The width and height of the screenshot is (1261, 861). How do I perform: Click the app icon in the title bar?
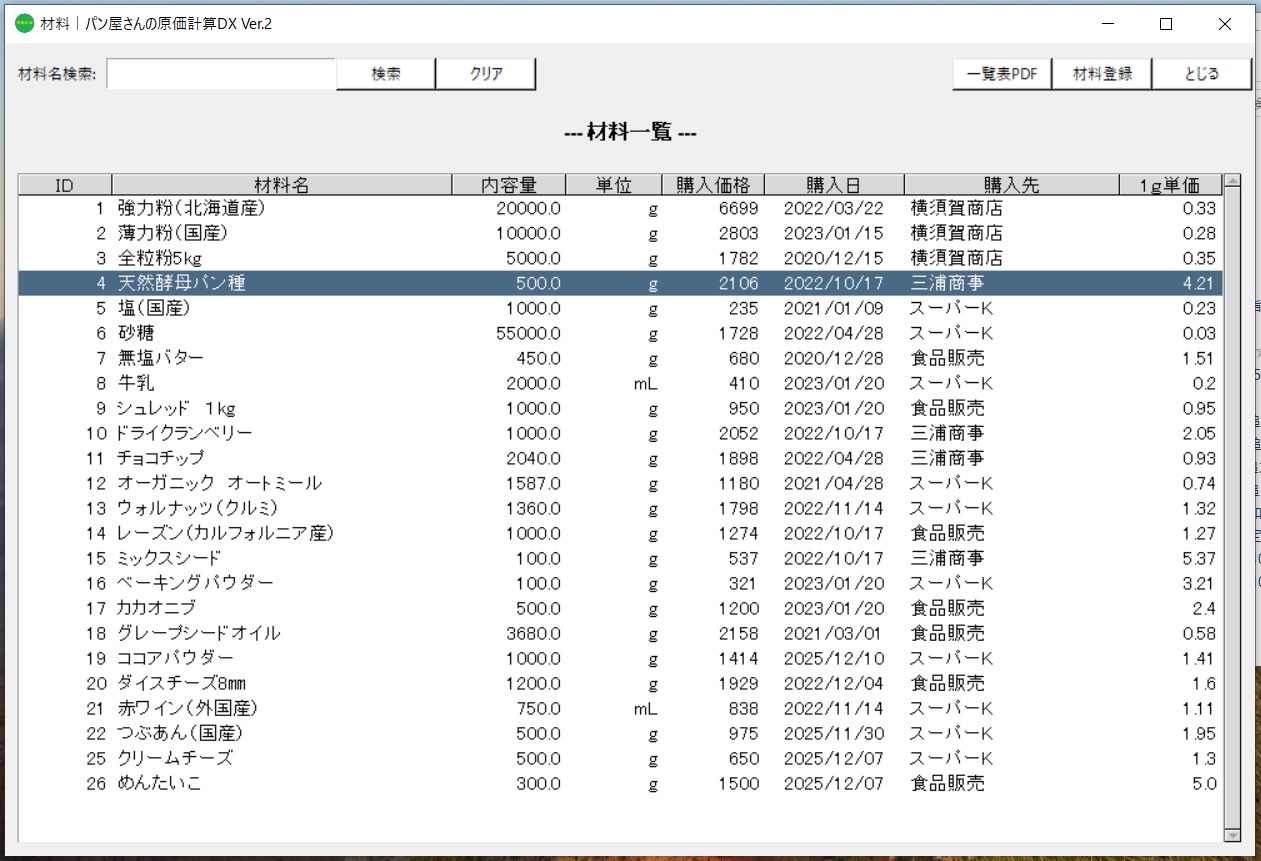pyautogui.click(x=22, y=22)
